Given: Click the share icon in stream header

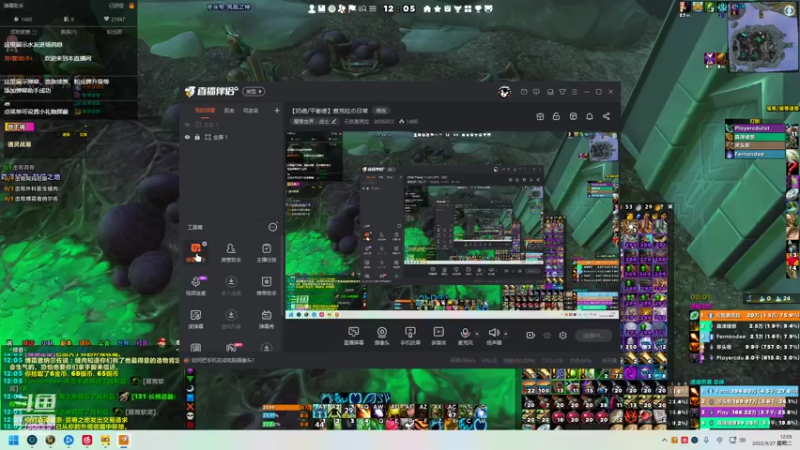Looking at the screenshot, I should pyautogui.click(x=606, y=116).
